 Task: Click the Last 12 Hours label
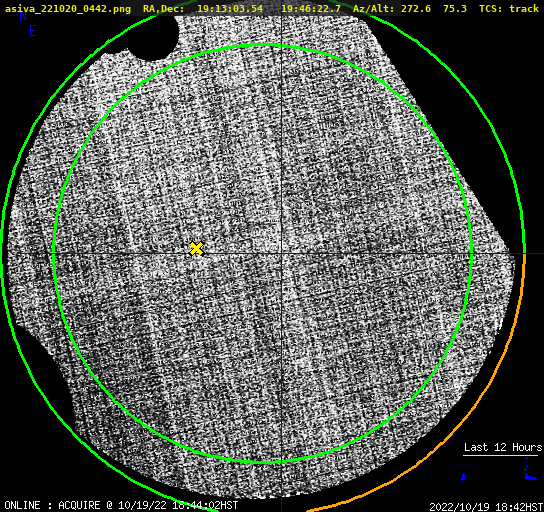[503, 447]
